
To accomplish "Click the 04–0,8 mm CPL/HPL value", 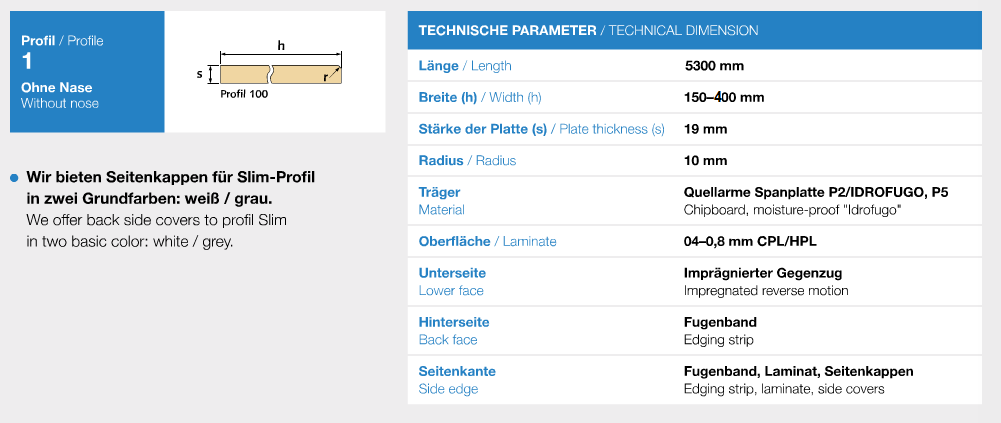I will click(x=750, y=242).
